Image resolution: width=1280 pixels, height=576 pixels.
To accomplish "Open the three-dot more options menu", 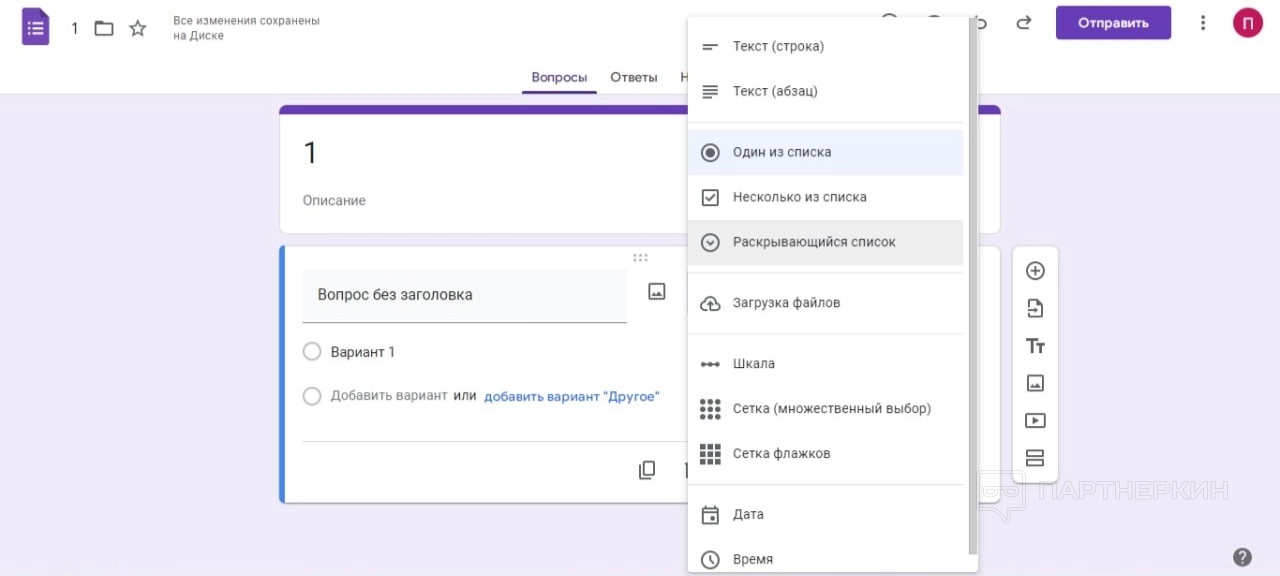I will 1203,23.
